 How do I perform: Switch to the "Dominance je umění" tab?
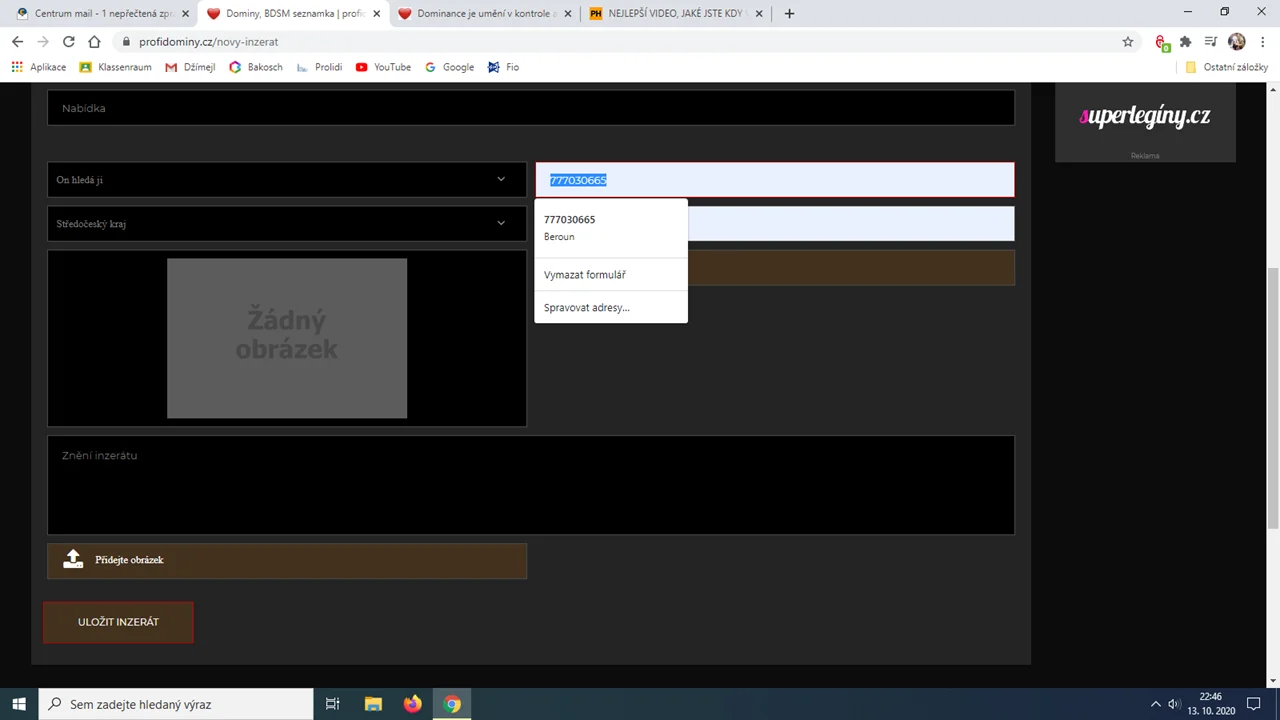click(486, 14)
